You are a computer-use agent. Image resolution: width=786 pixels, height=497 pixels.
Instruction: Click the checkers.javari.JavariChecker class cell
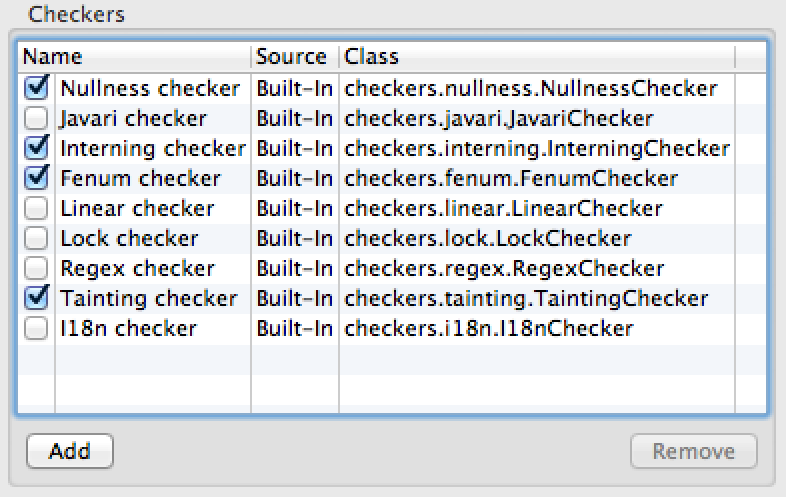pyautogui.click(x=499, y=119)
